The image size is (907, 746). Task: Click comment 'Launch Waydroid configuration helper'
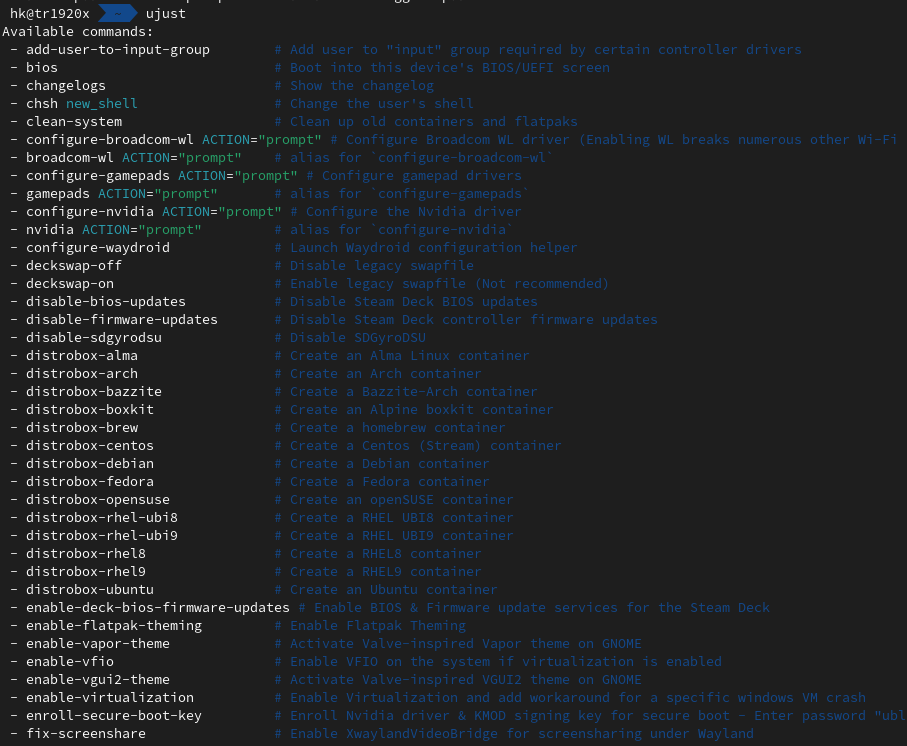(x=434, y=248)
